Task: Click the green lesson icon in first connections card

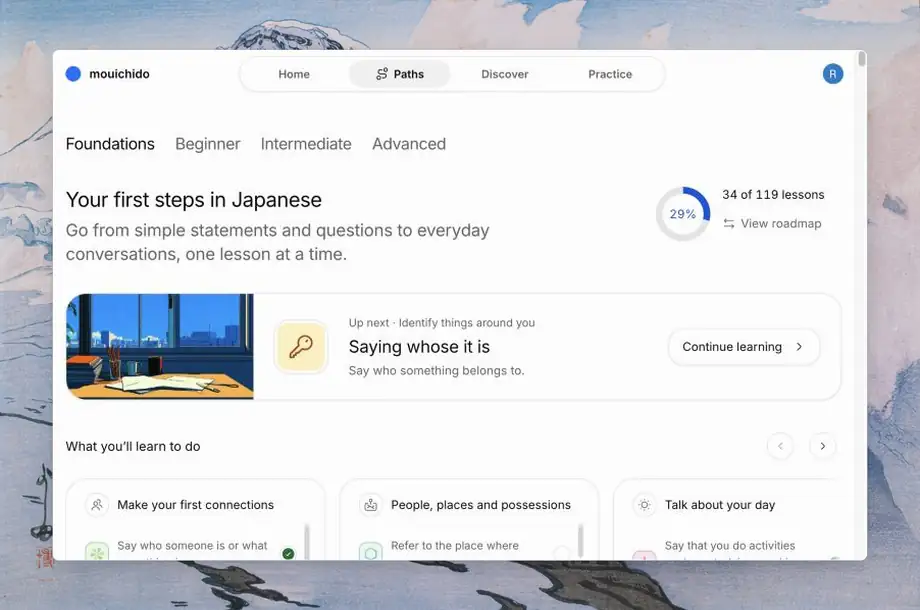Action: coord(97,551)
